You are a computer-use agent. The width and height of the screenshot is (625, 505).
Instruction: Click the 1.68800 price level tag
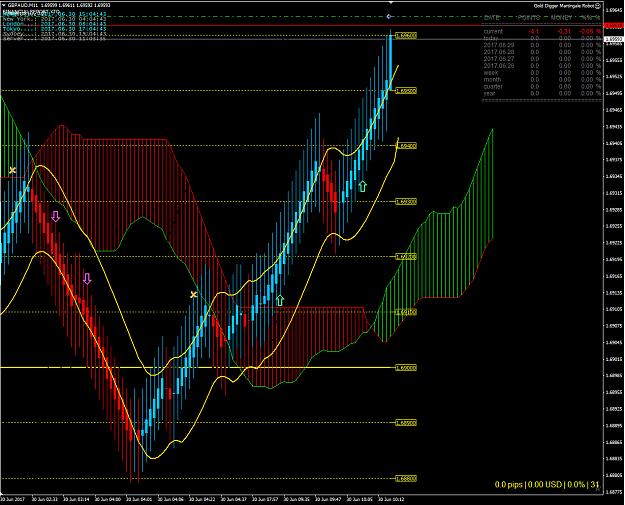[406, 478]
